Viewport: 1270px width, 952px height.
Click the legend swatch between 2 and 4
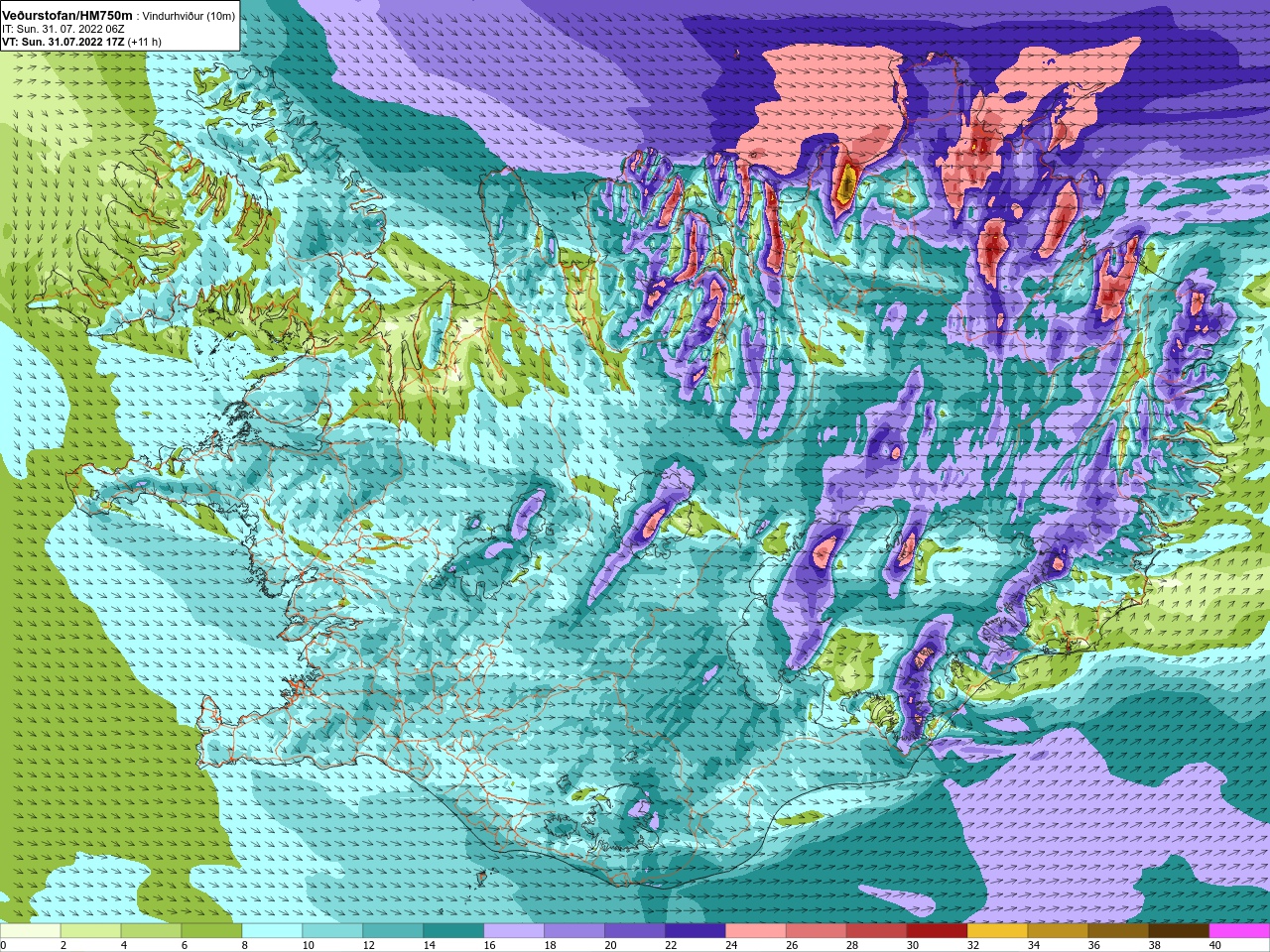[91, 931]
